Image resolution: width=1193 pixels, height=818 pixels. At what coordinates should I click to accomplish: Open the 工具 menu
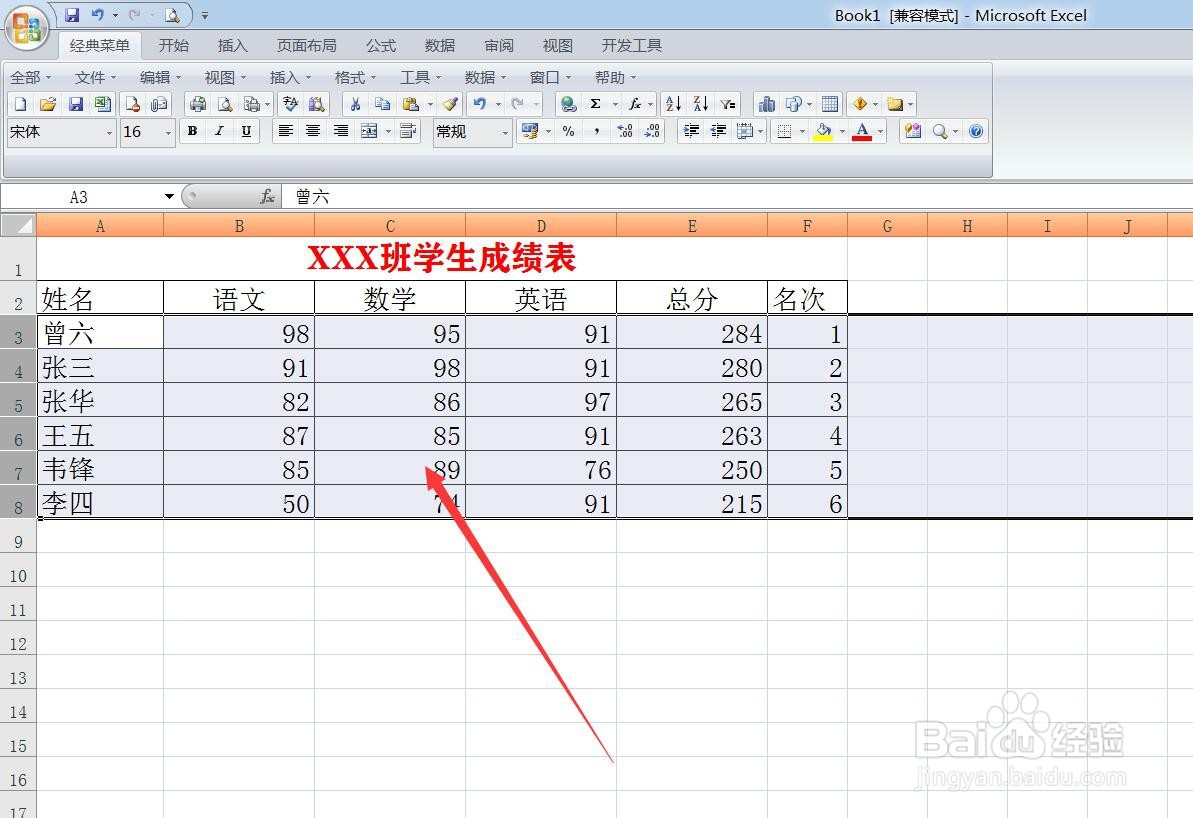click(x=418, y=77)
